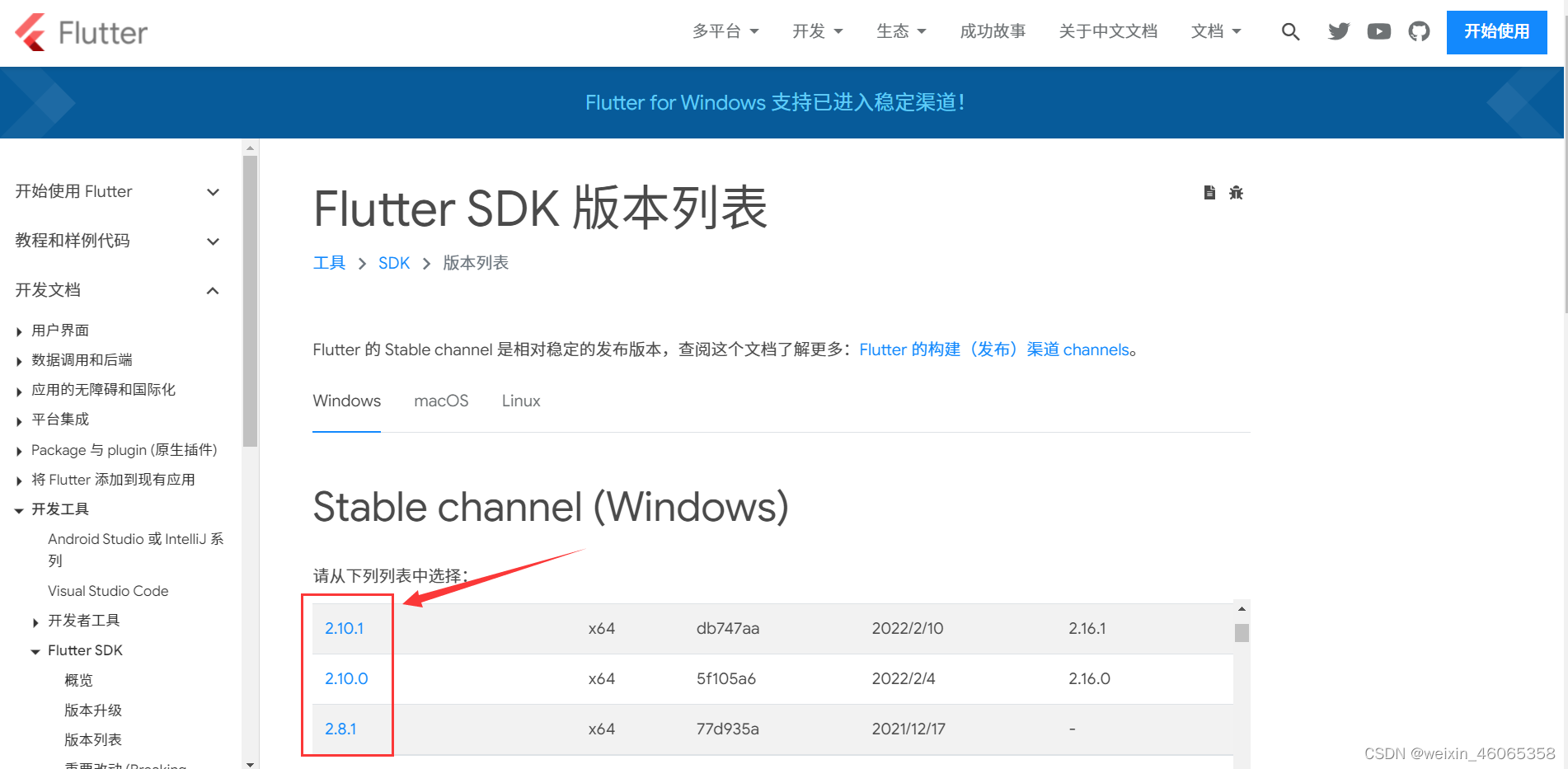Collapse 开发文档 sidebar section

pyautogui.click(x=118, y=290)
